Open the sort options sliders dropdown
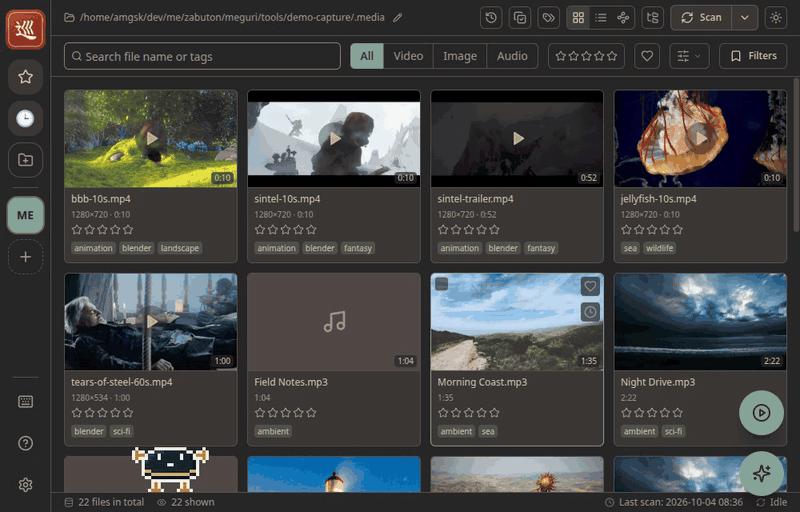The height and width of the screenshot is (512, 800). (x=689, y=56)
